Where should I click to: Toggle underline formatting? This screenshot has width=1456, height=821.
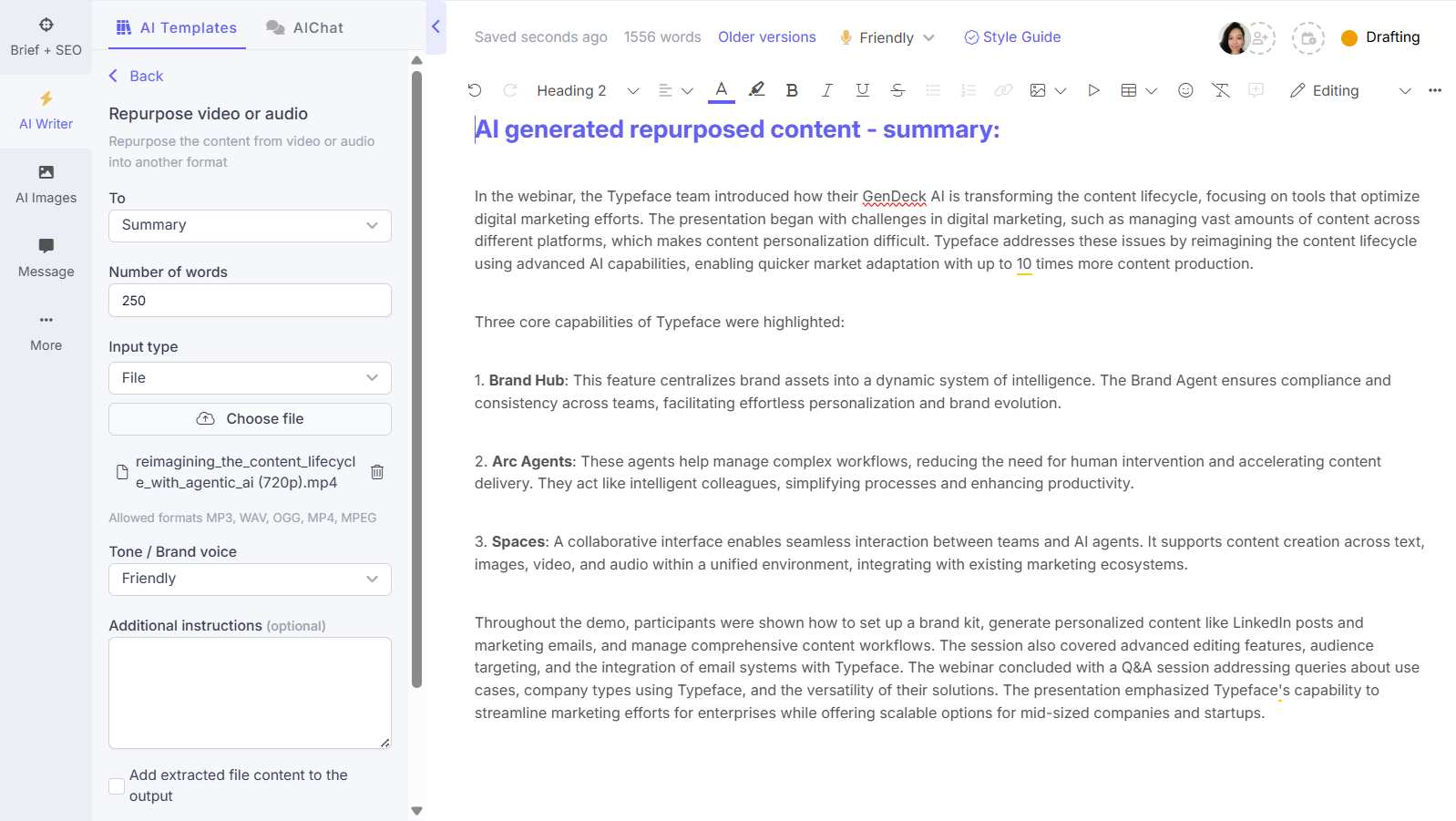[862, 90]
